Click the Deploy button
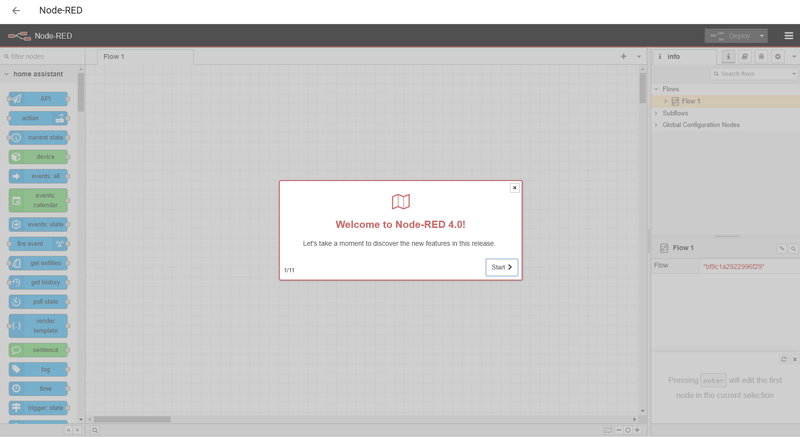 [x=731, y=36]
